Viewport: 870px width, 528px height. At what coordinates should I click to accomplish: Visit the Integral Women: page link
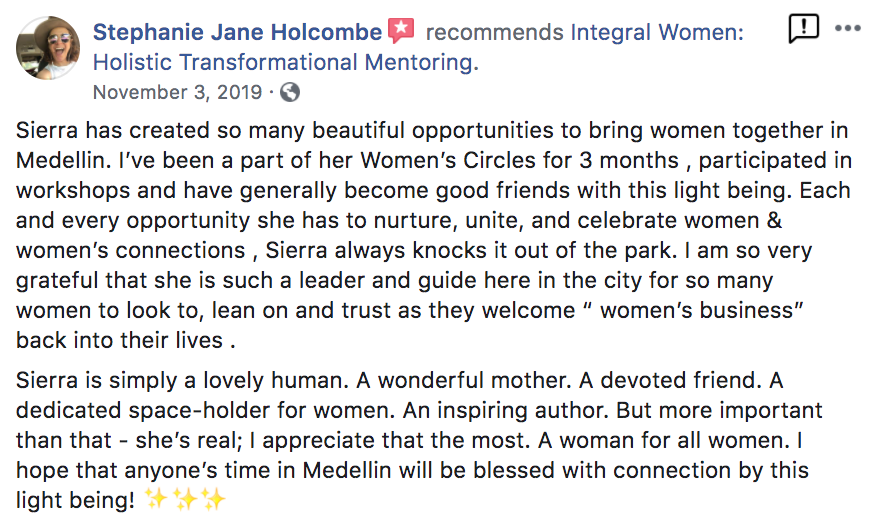[657, 32]
